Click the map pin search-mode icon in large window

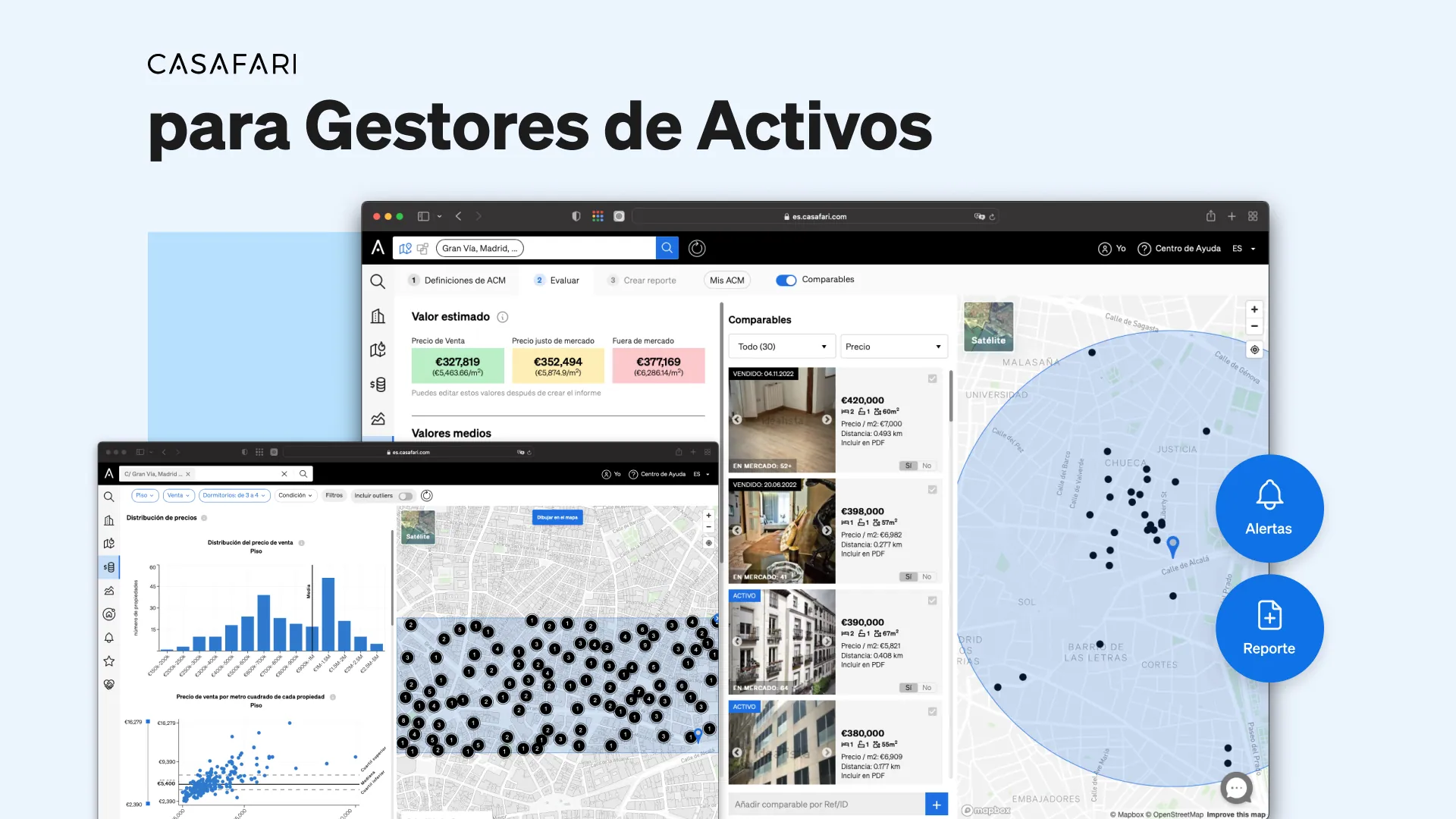coord(406,249)
